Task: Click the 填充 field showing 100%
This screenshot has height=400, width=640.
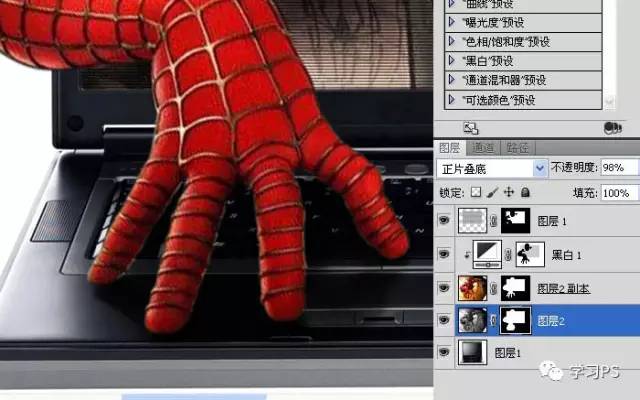Action: click(x=615, y=192)
